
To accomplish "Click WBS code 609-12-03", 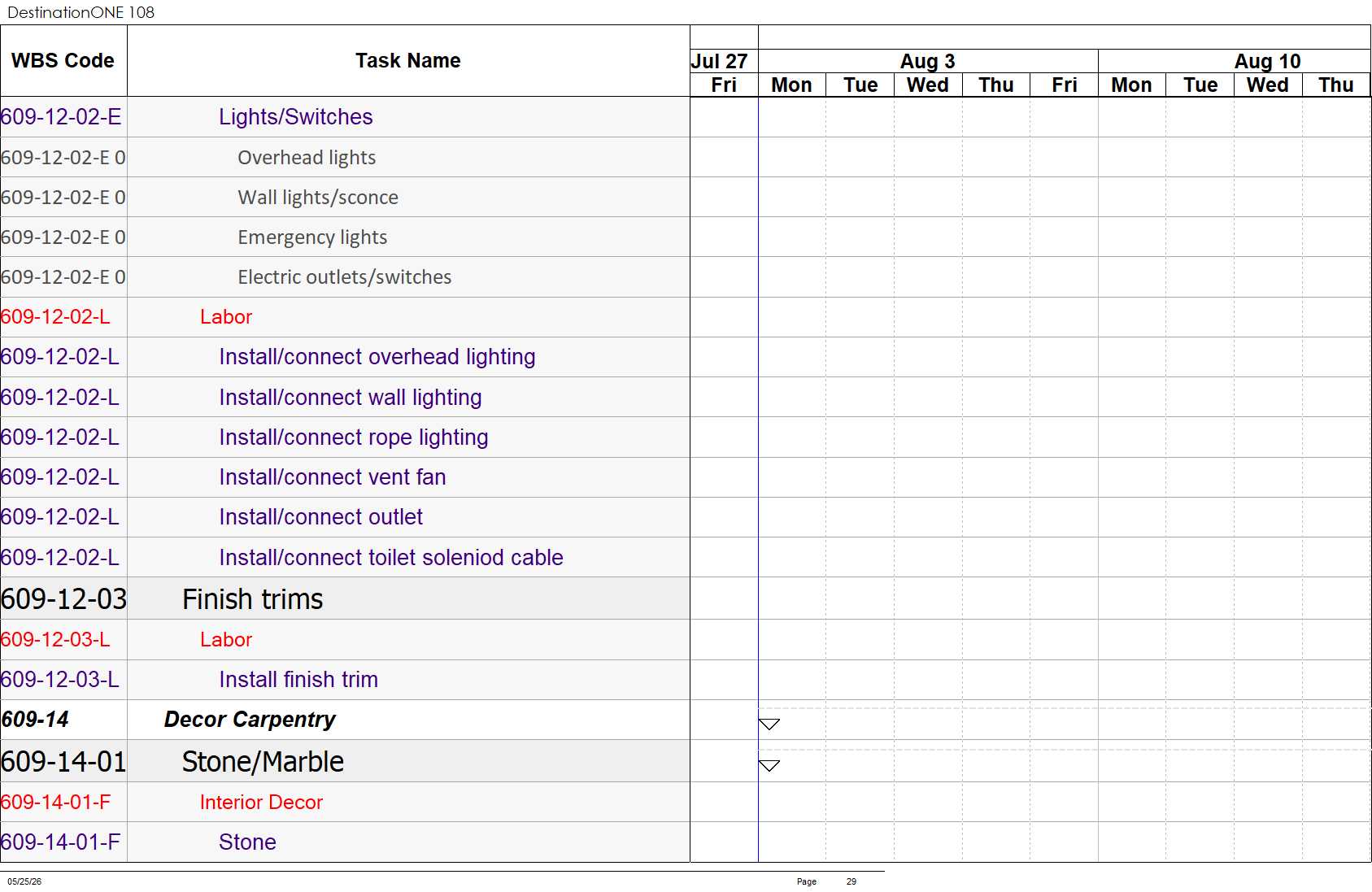I will (x=63, y=599).
